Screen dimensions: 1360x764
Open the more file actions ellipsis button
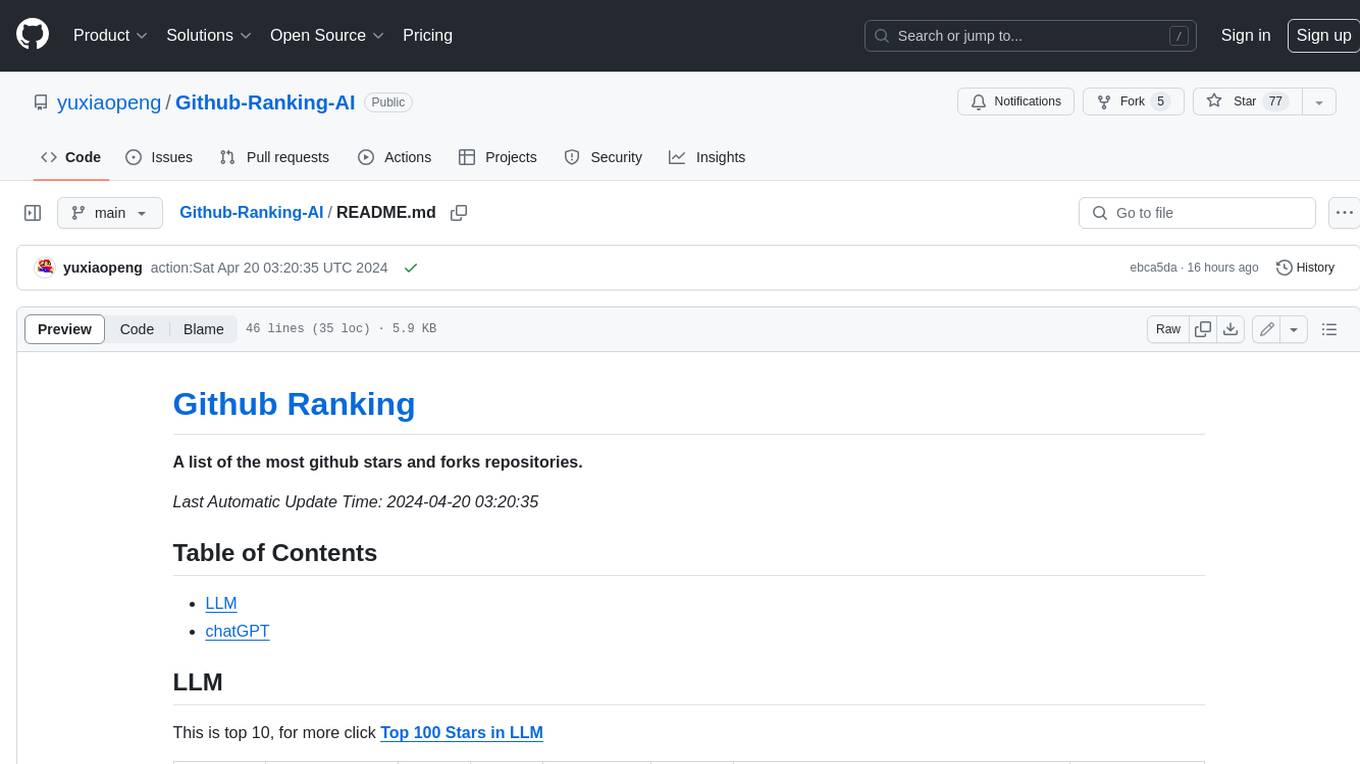click(1344, 213)
